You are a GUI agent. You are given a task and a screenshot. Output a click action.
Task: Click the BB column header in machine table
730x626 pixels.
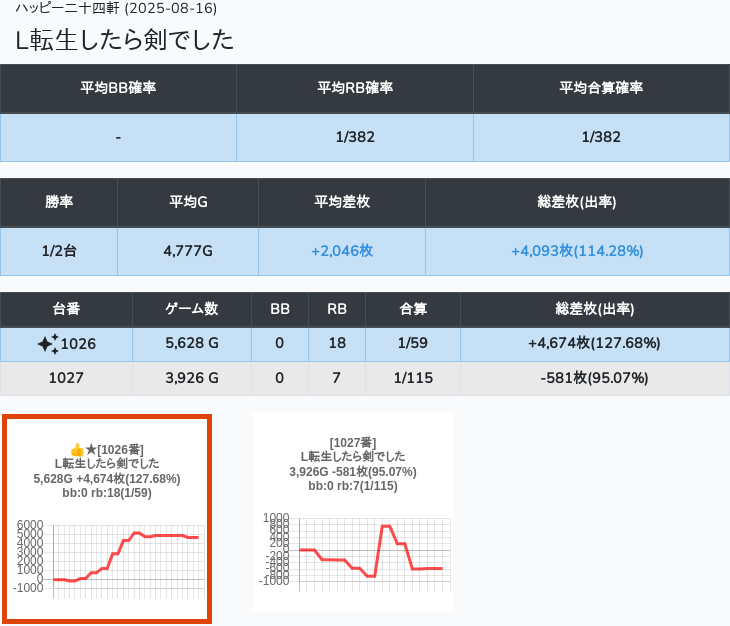coord(280,309)
